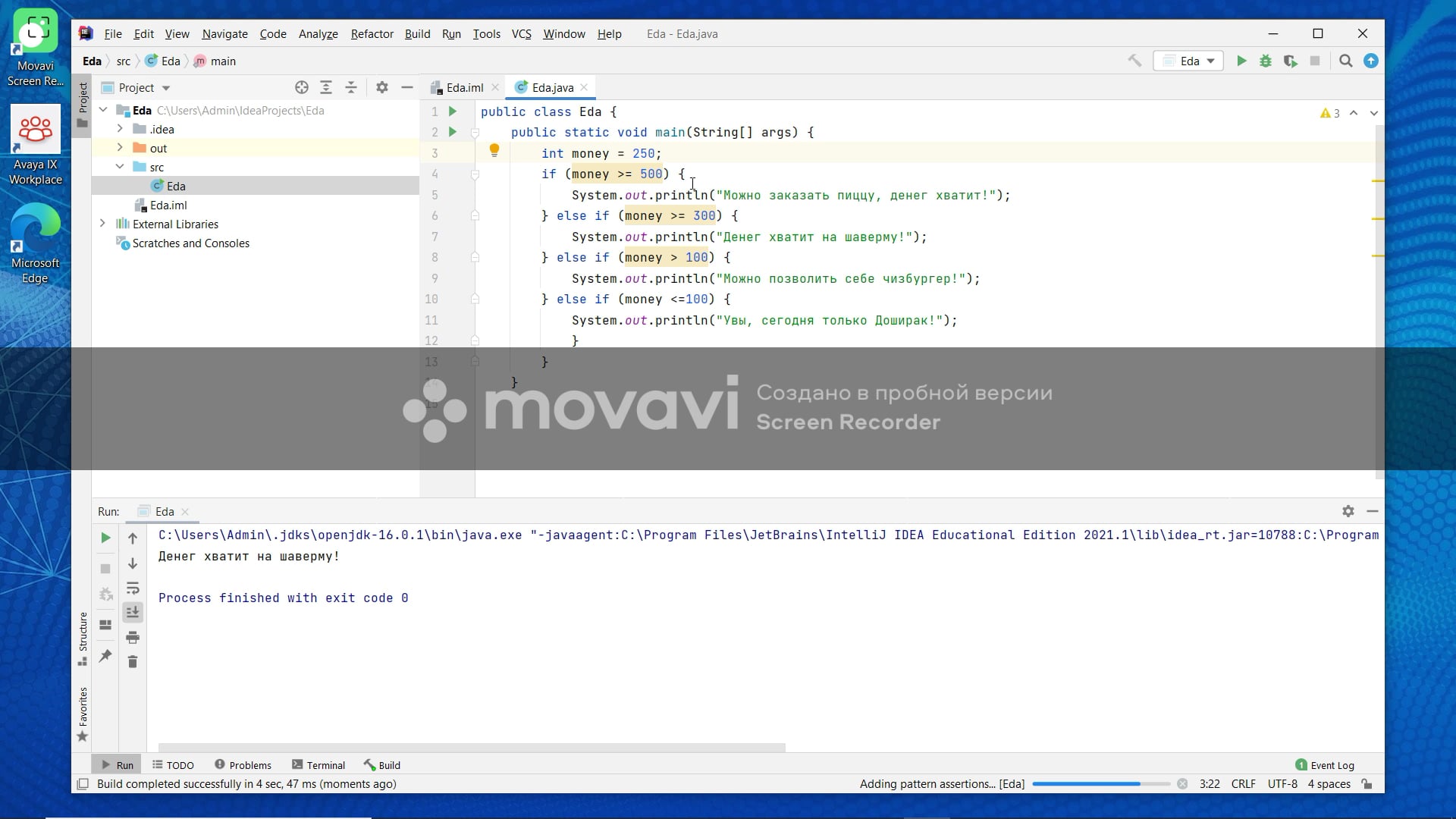Viewport: 1456px width, 819px height.
Task: Collapse the src folder
Action: point(120,167)
